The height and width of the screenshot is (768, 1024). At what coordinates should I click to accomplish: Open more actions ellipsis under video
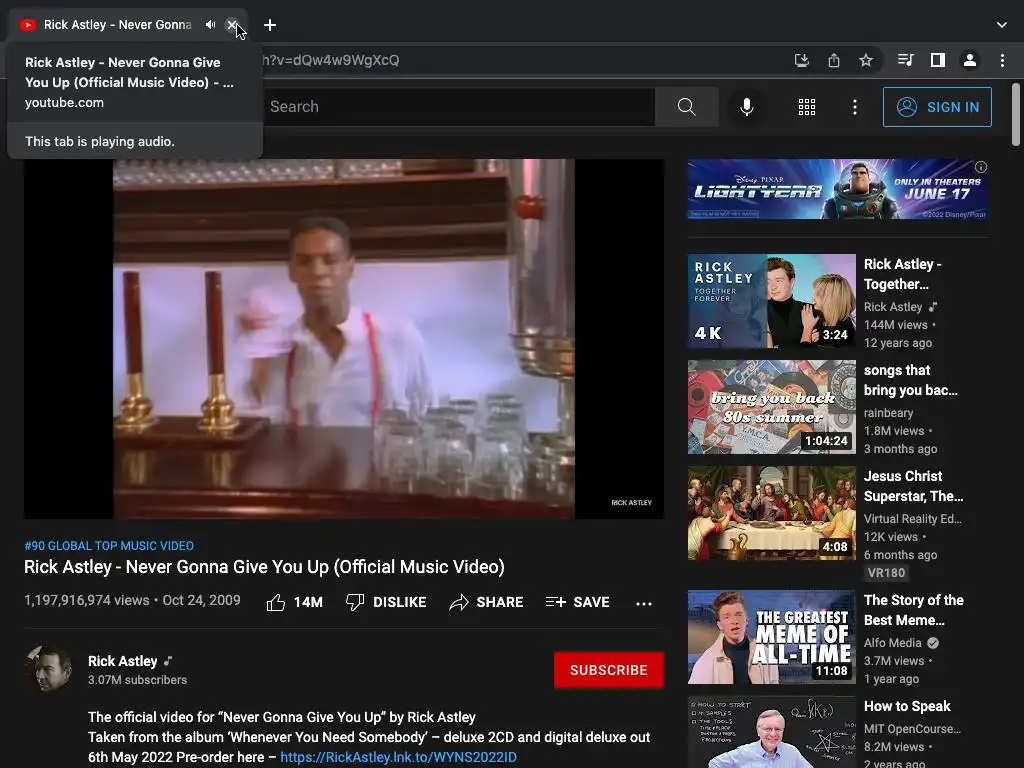pyautogui.click(x=644, y=603)
